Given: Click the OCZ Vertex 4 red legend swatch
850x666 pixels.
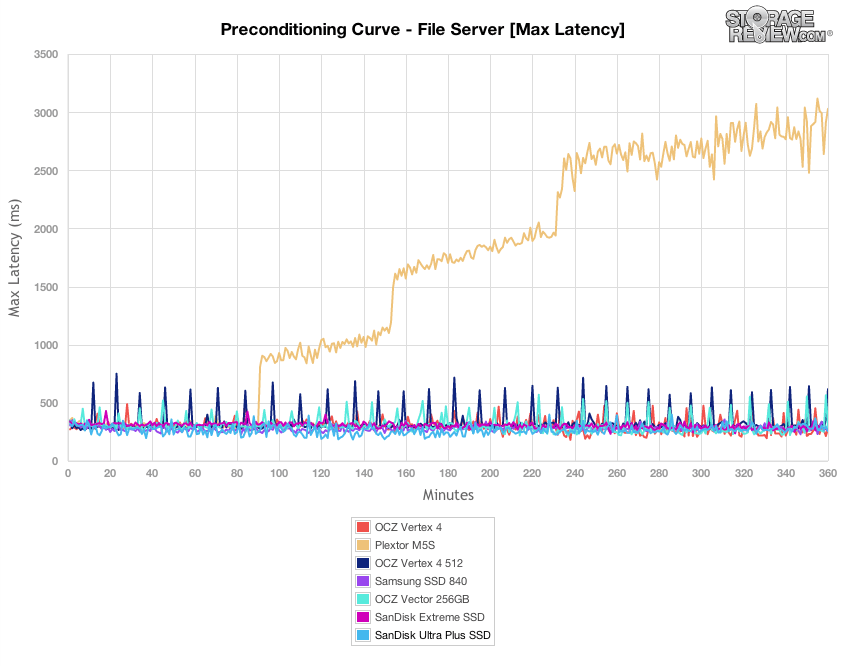Looking at the screenshot, I should pyautogui.click(x=363, y=527).
